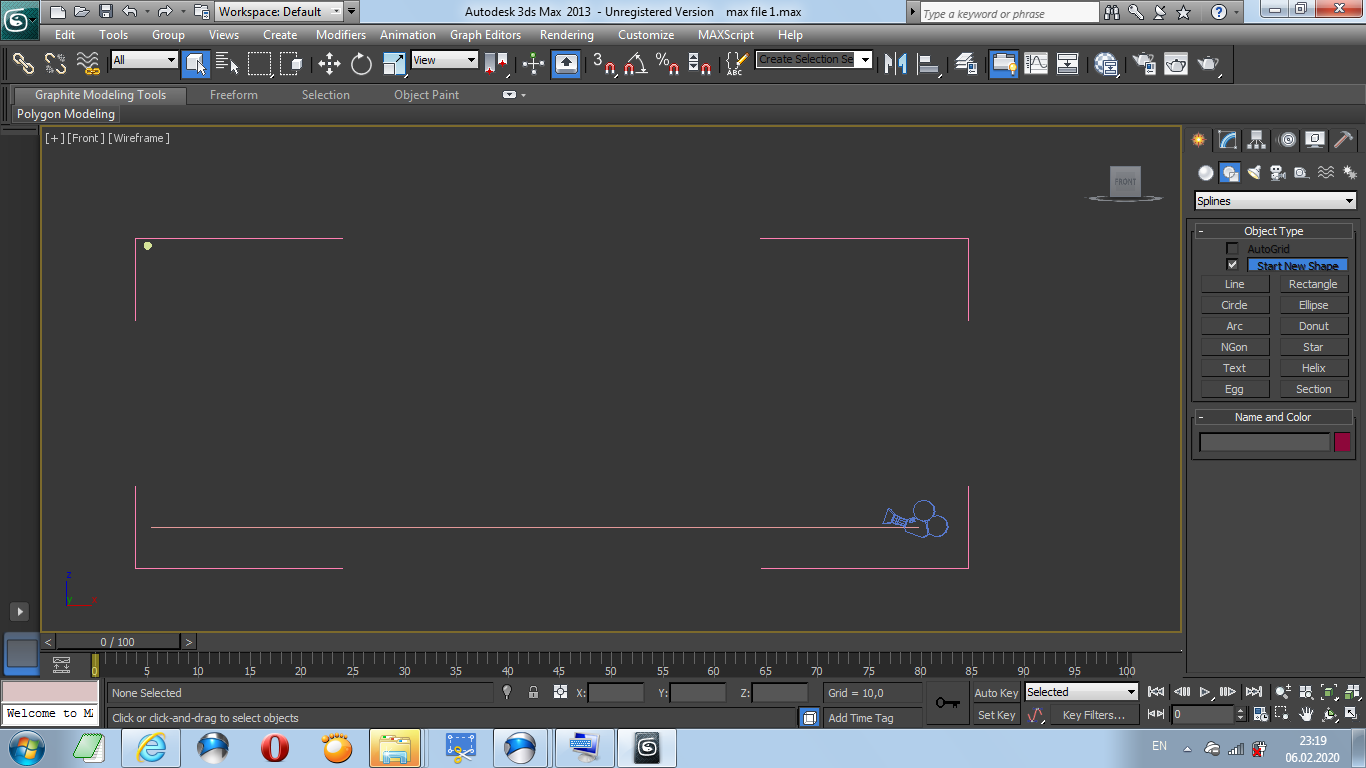
Task: Open the reference coordinate View dropdown
Action: tap(445, 60)
